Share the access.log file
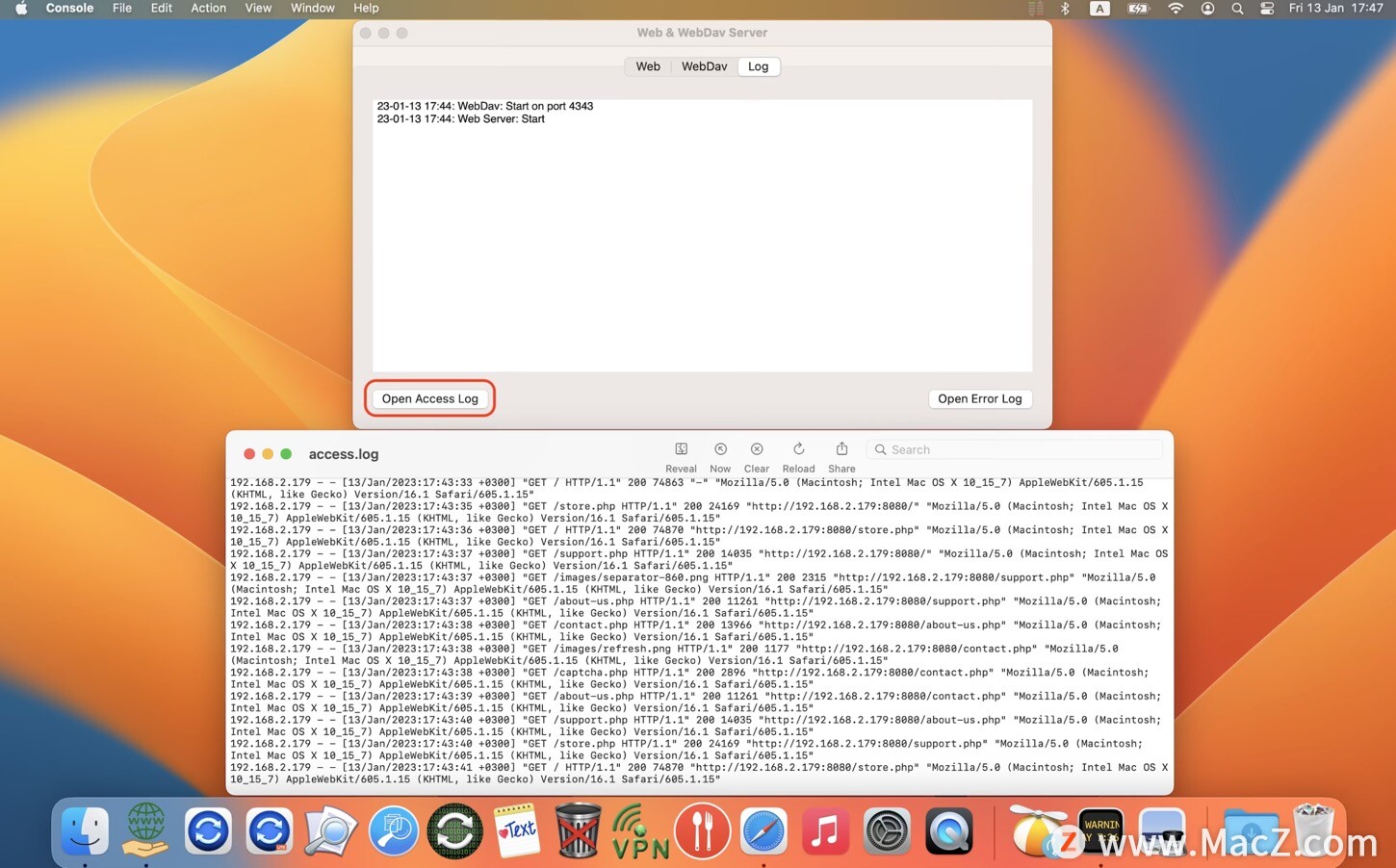This screenshot has width=1396, height=868. [x=841, y=449]
